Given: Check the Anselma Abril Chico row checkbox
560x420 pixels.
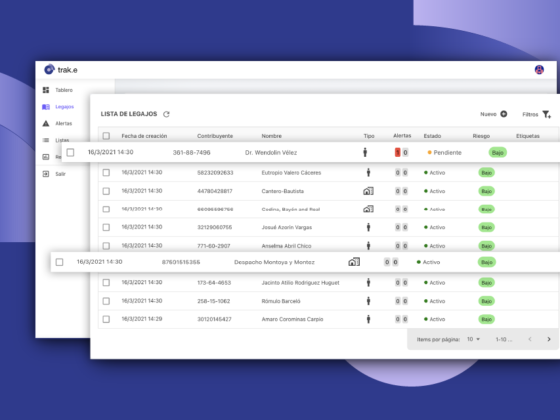Looking at the screenshot, I should tap(106, 246).
